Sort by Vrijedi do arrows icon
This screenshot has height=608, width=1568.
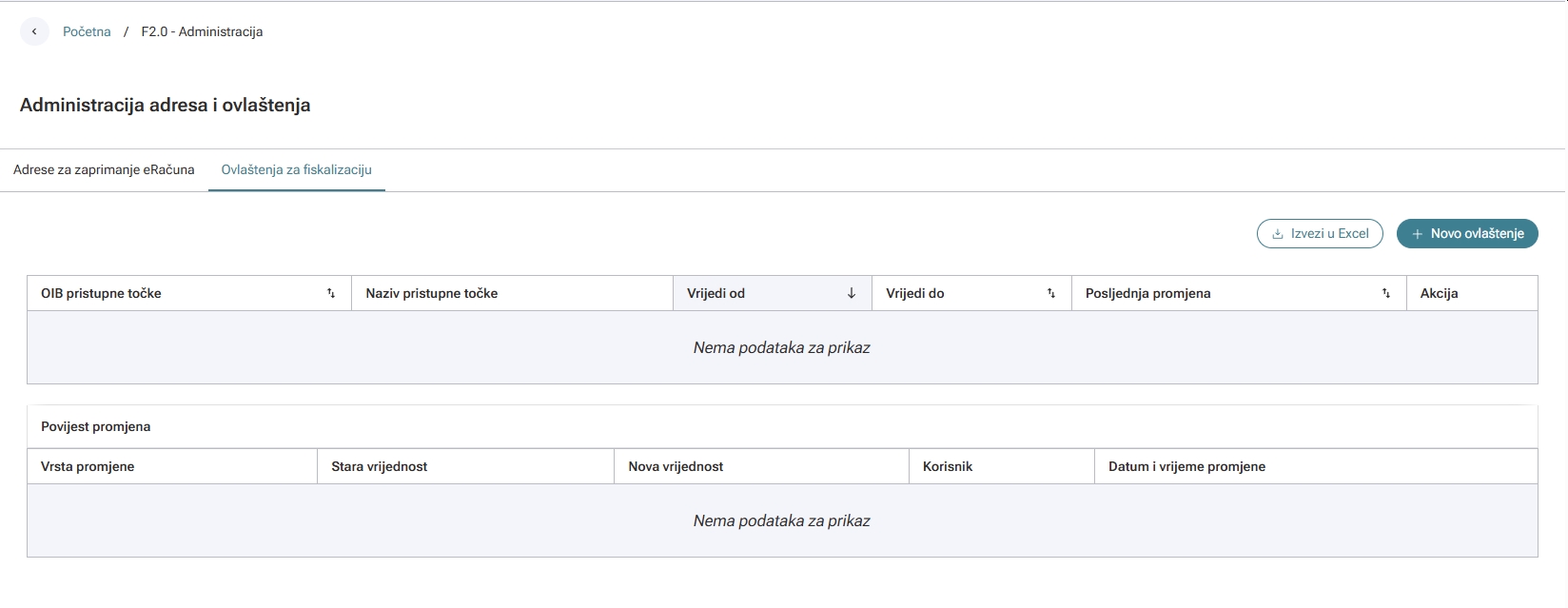click(x=1051, y=293)
